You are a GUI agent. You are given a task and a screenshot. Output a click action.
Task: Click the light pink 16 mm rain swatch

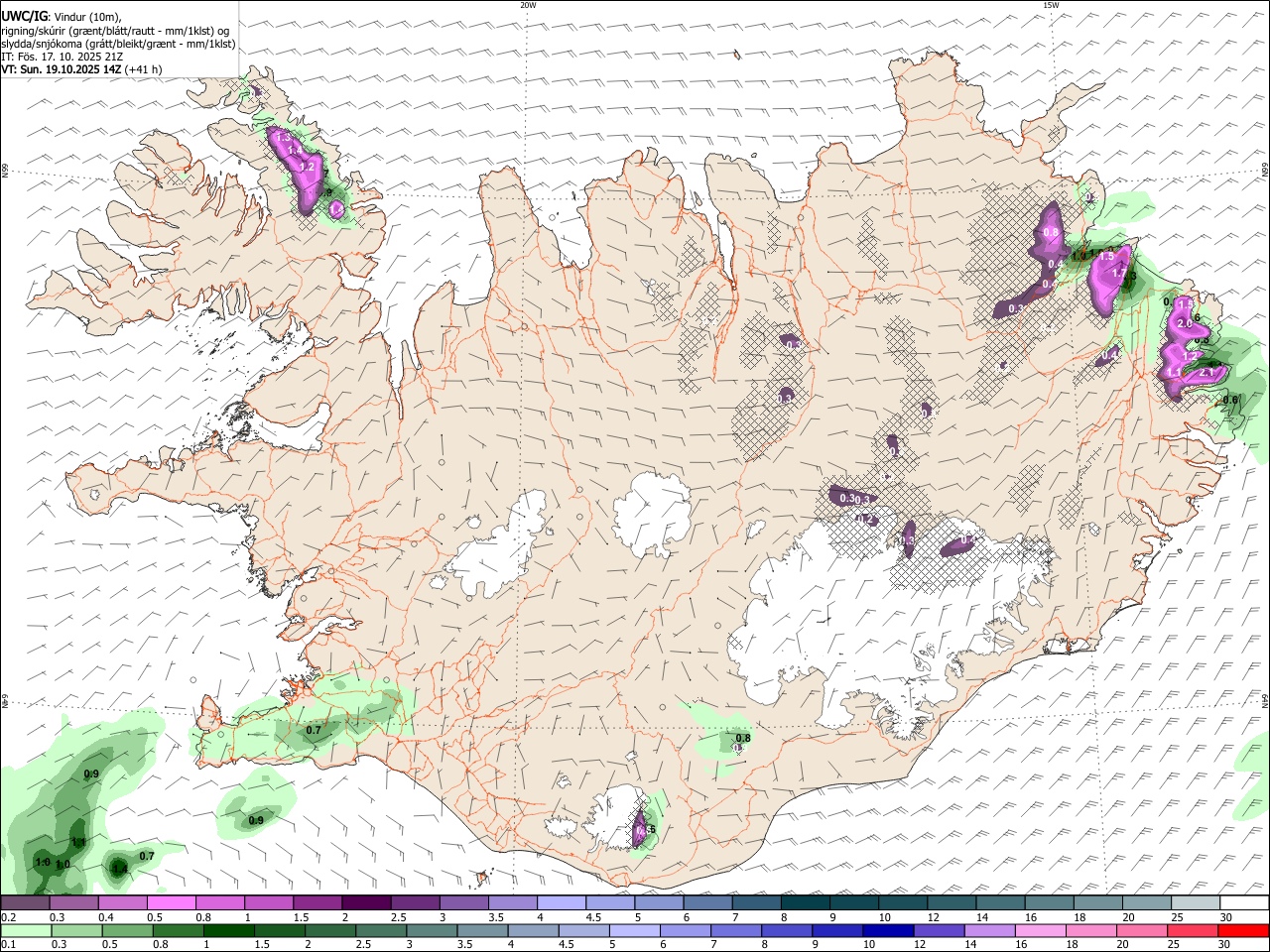click(x=1040, y=930)
